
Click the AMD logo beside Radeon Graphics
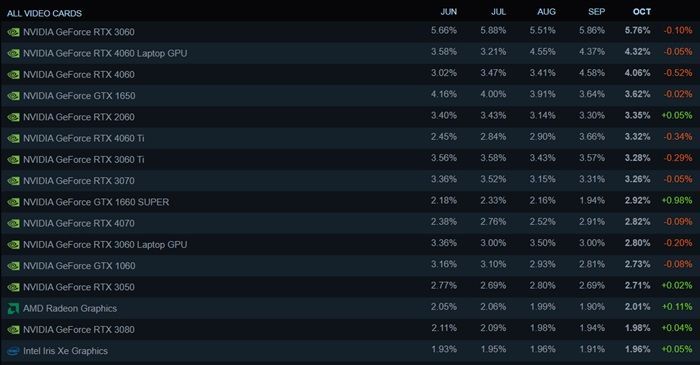13,308
